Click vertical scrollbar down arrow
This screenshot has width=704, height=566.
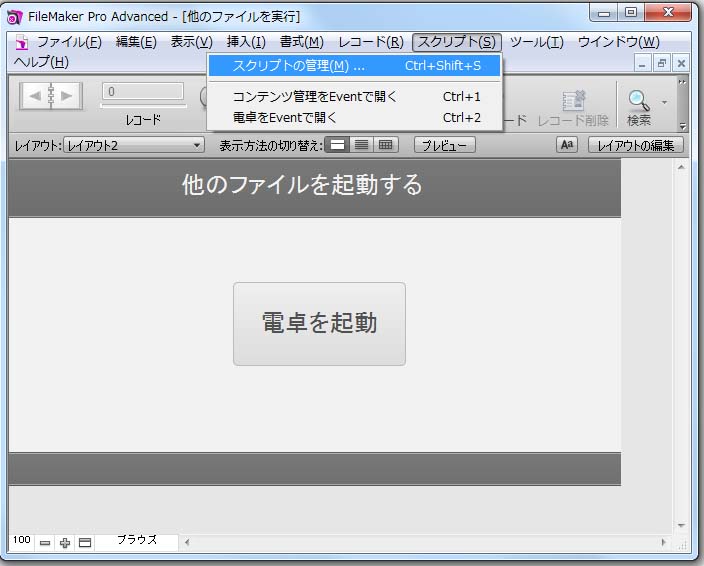[x=682, y=525]
